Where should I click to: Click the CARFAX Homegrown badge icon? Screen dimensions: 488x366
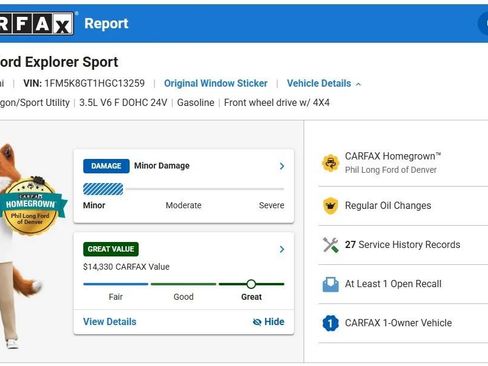[330, 163]
